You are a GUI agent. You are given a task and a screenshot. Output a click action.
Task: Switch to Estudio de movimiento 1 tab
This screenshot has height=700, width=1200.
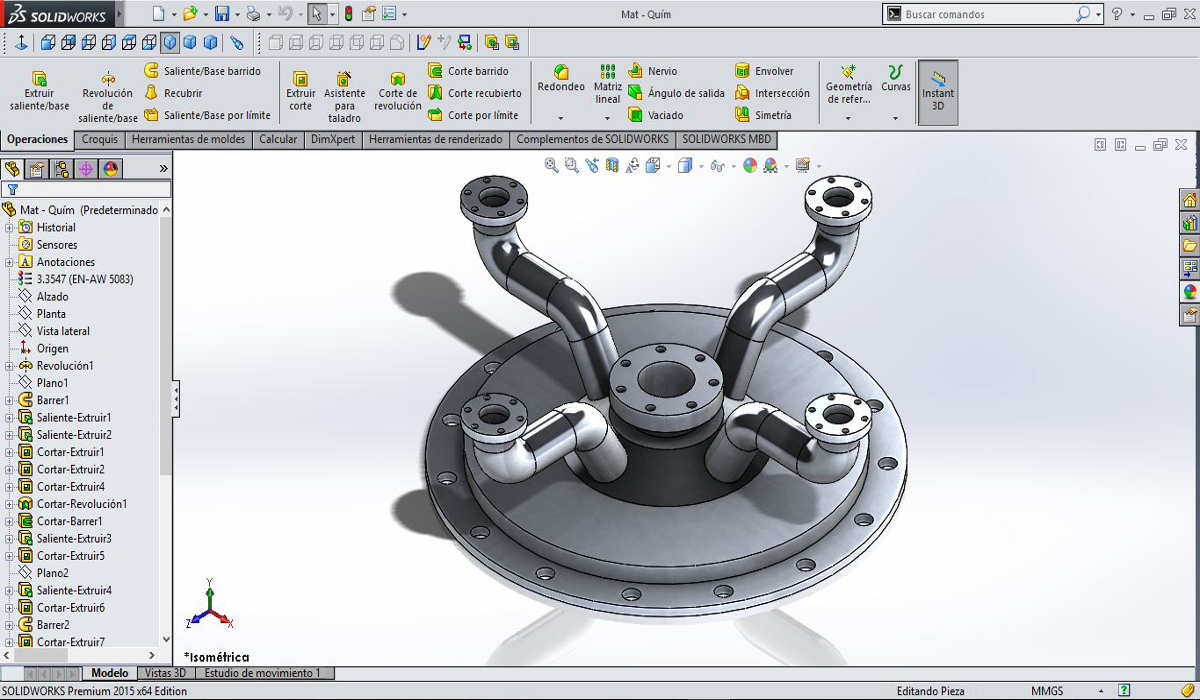pos(263,674)
